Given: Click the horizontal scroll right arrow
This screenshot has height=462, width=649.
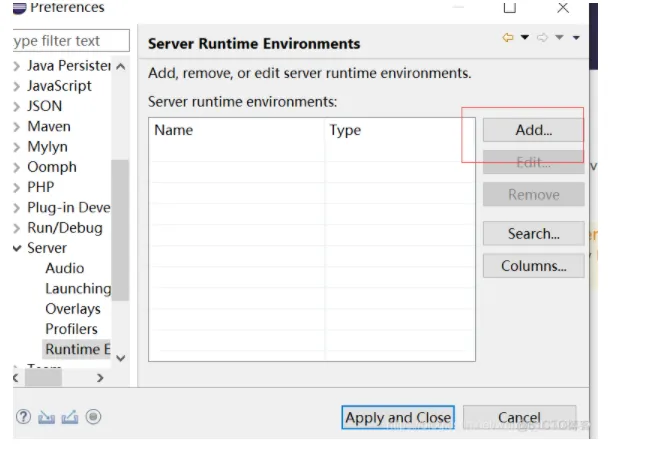Looking at the screenshot, I should (x=100, y=378).
